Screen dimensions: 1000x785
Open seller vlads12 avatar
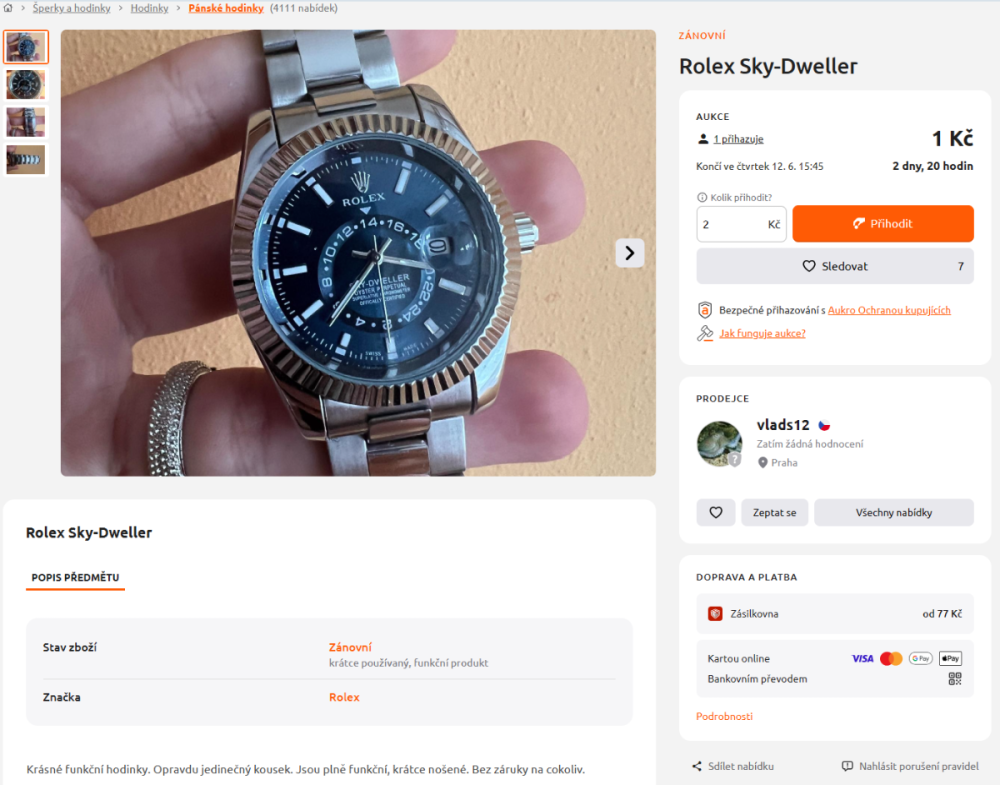tap(719, 444)
